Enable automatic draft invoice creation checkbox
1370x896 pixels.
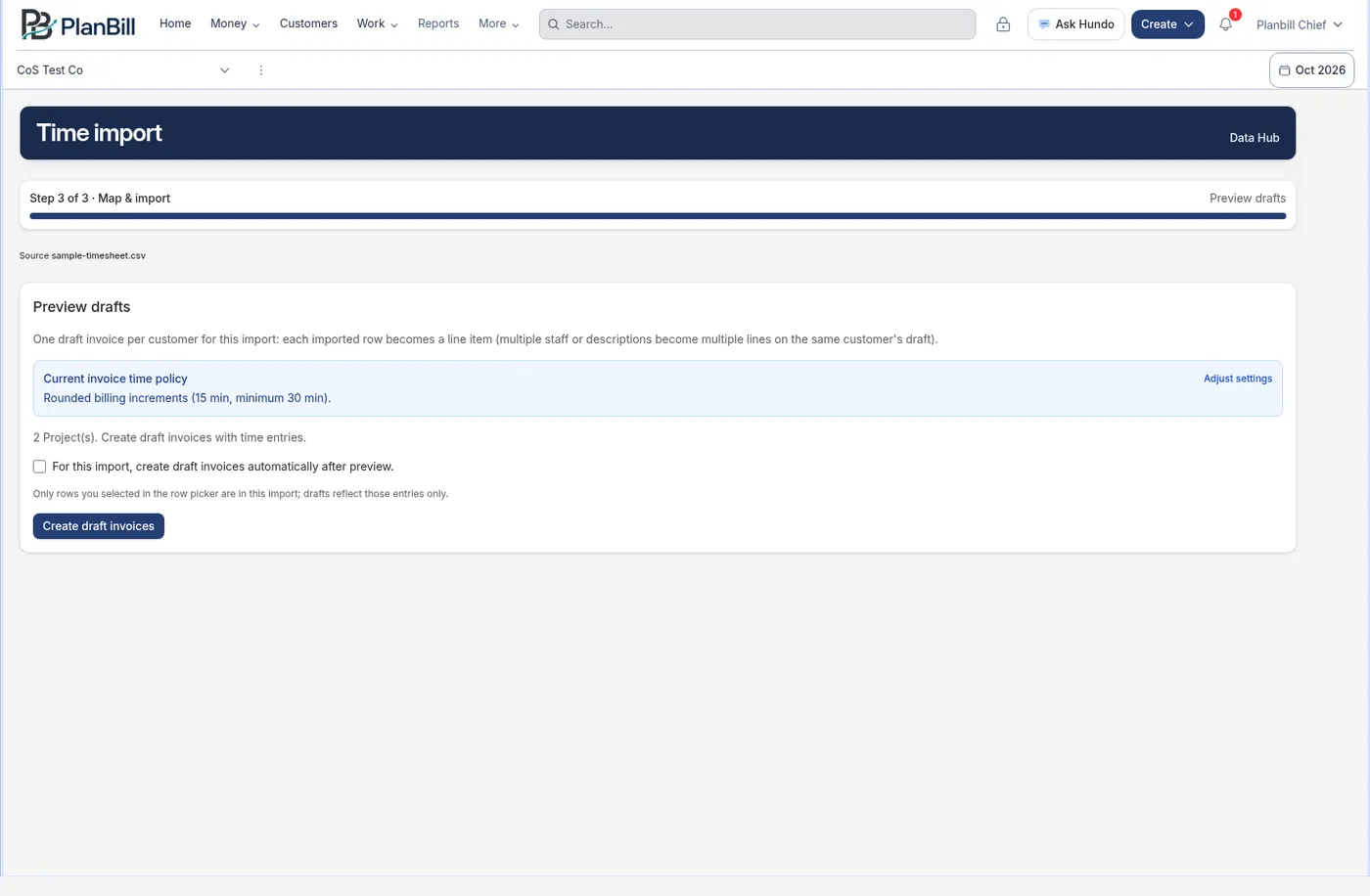click(x=39, y=467)
